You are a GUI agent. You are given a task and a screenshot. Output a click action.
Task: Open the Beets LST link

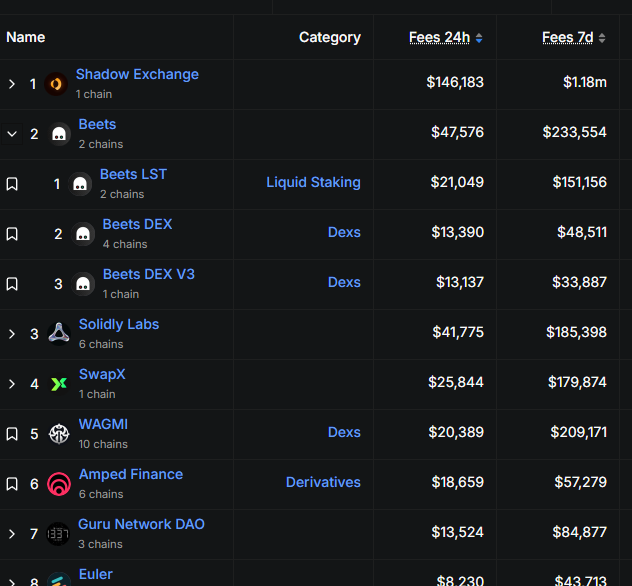(x=133, y=174)
